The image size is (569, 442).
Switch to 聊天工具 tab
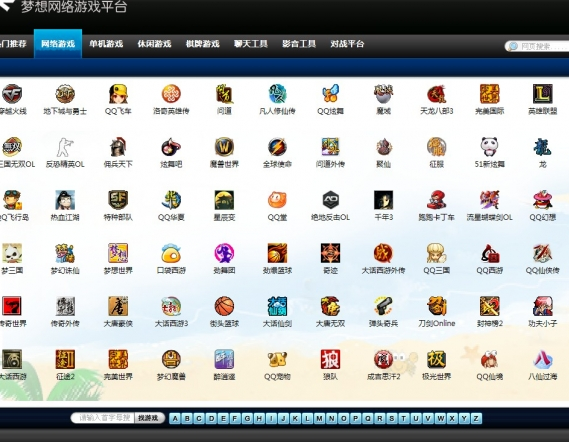tap(251, 44)
